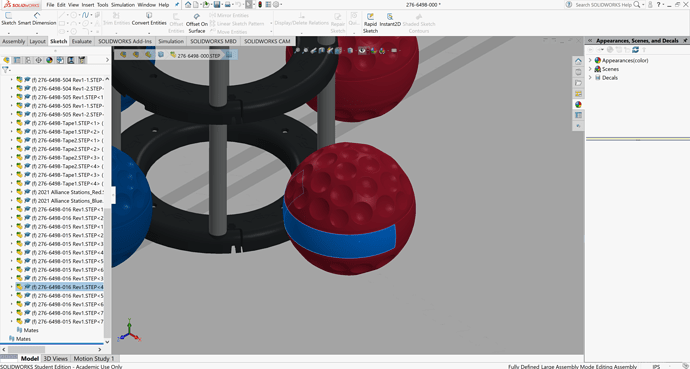Click the Convert Entities tool
The height and width of the screenshot is (369, 690).
click(149, 19)
